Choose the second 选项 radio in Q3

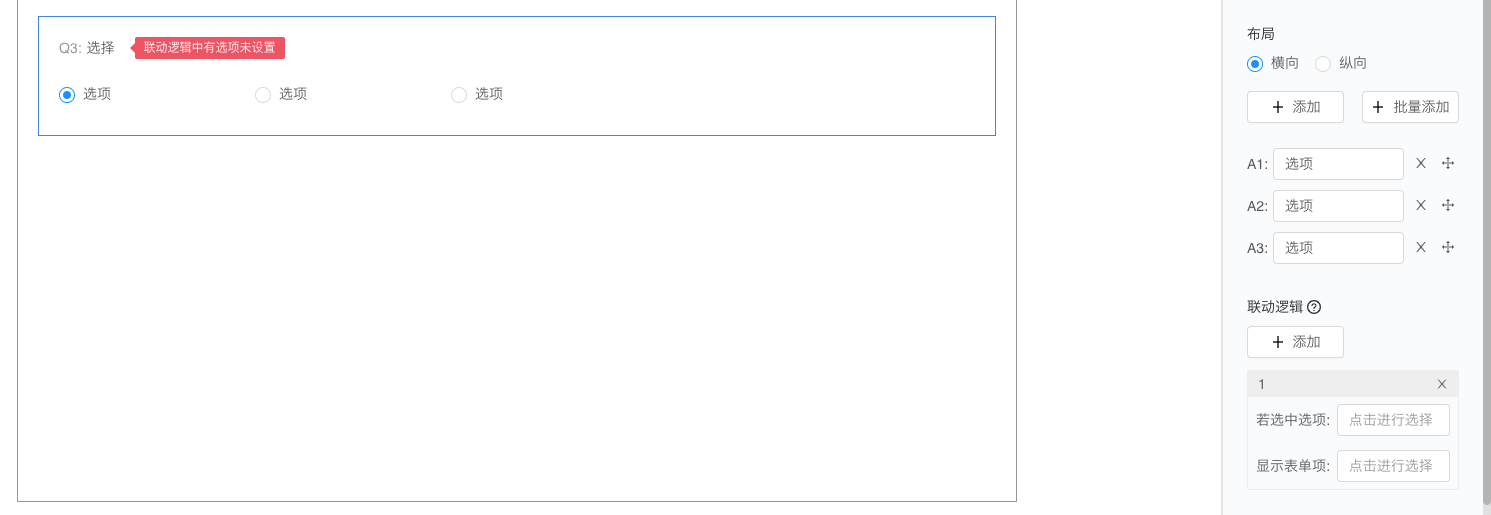pos(263,94)
